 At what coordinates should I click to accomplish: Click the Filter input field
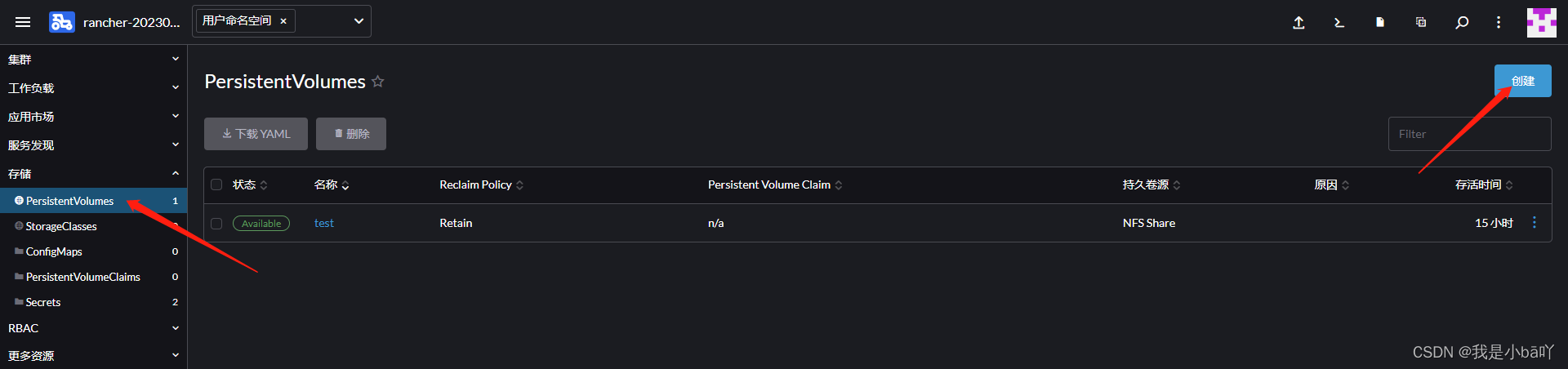tap(1469, 134)
